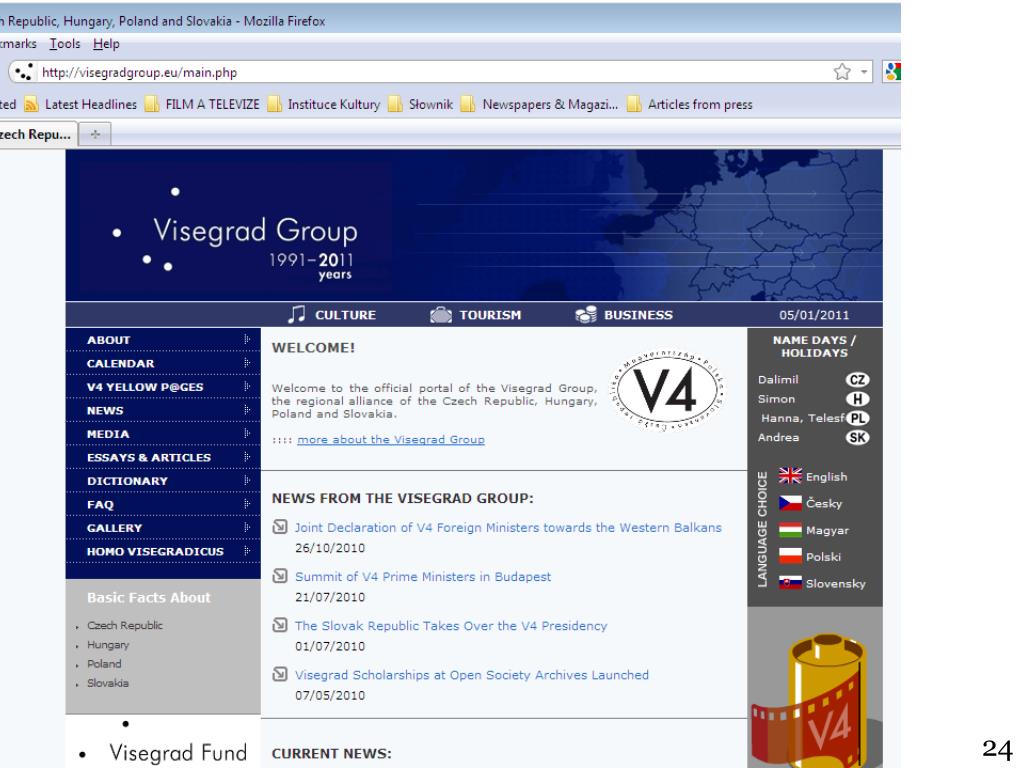This screenshot has height=768, width=1024.
Task: Expand the HOMO VISEGRADICUS menu arrow
Action: click(x=247, y=551)
